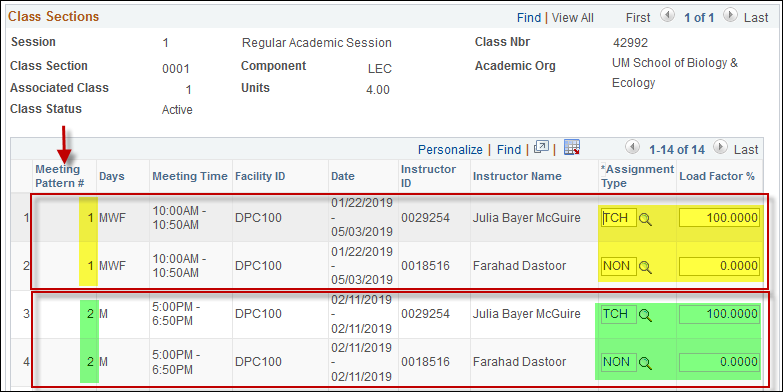This screenshot has height=392, width=783.
Task: Focus the TCH assignment type field in row 3
Action: pyautogui.click(x=619, y=314)
